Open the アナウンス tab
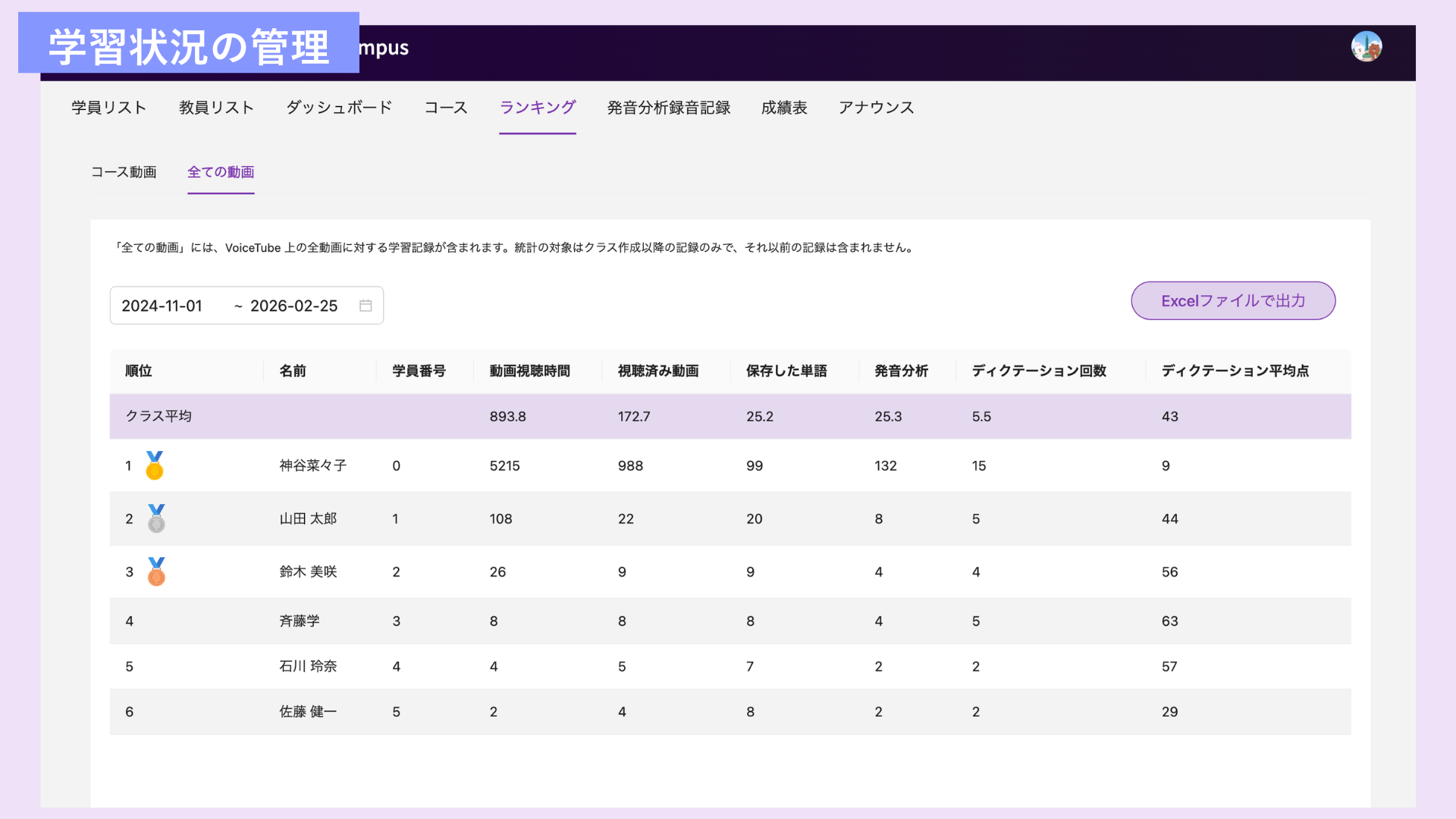 pyautogui.click(x=876, y=108)
